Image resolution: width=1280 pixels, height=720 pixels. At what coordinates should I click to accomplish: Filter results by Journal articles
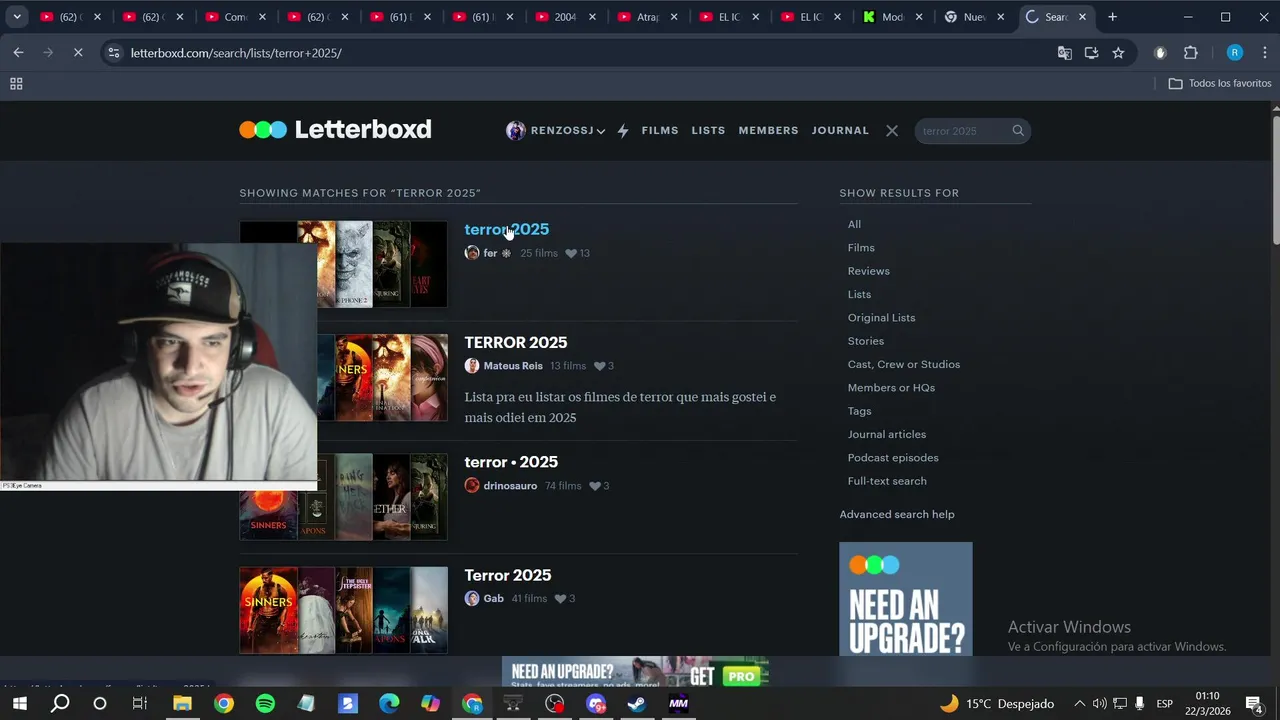click(x=887, y=434)
